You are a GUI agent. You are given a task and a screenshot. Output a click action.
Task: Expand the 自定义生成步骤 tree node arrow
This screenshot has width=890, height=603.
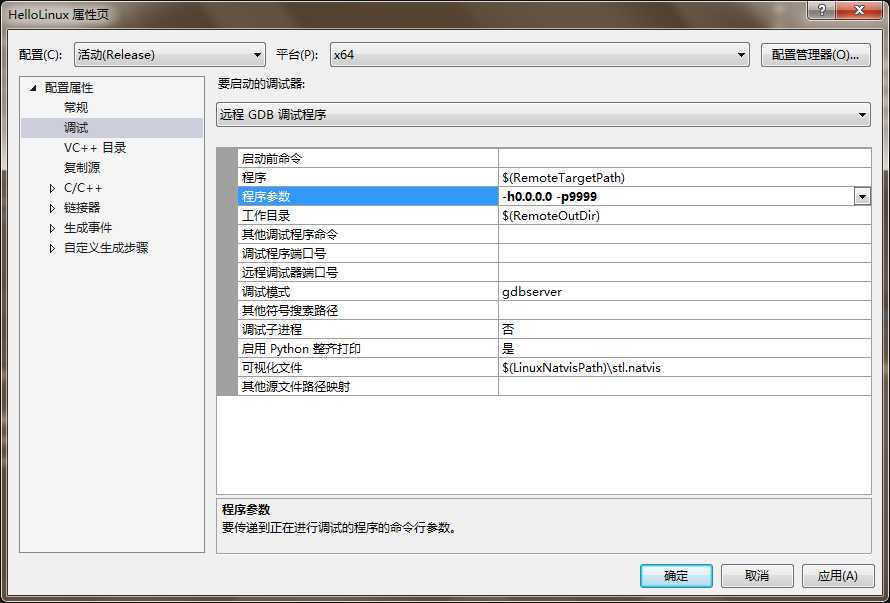(x=52, y=248)
